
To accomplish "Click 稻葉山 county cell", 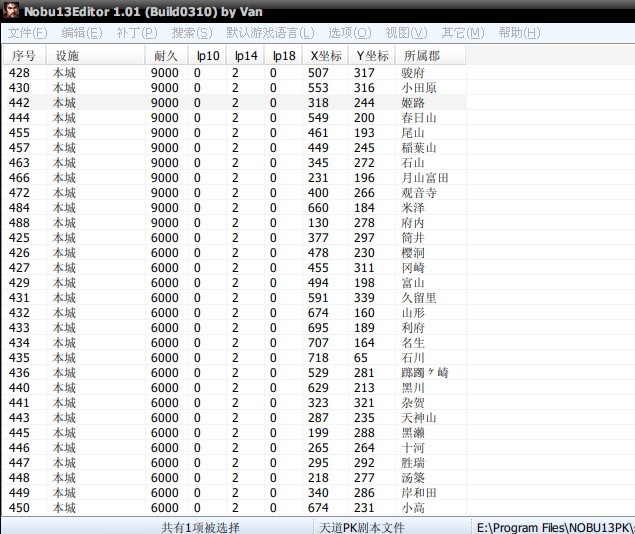I will (419, 148).
